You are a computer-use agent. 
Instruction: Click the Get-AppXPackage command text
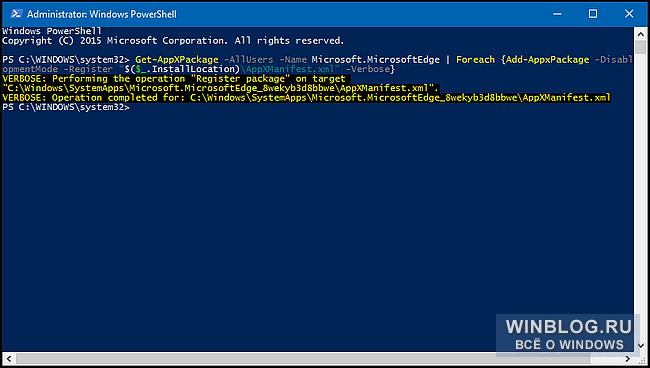[177, 60]
